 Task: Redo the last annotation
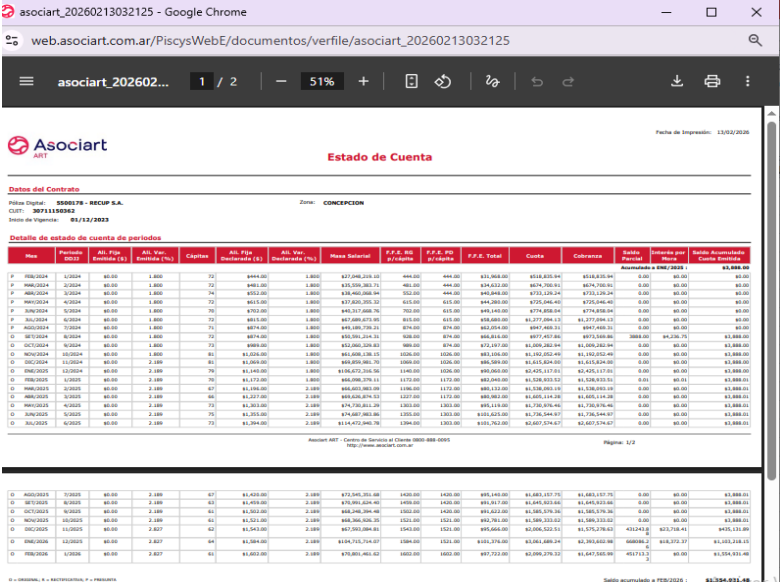pos(568,81)
